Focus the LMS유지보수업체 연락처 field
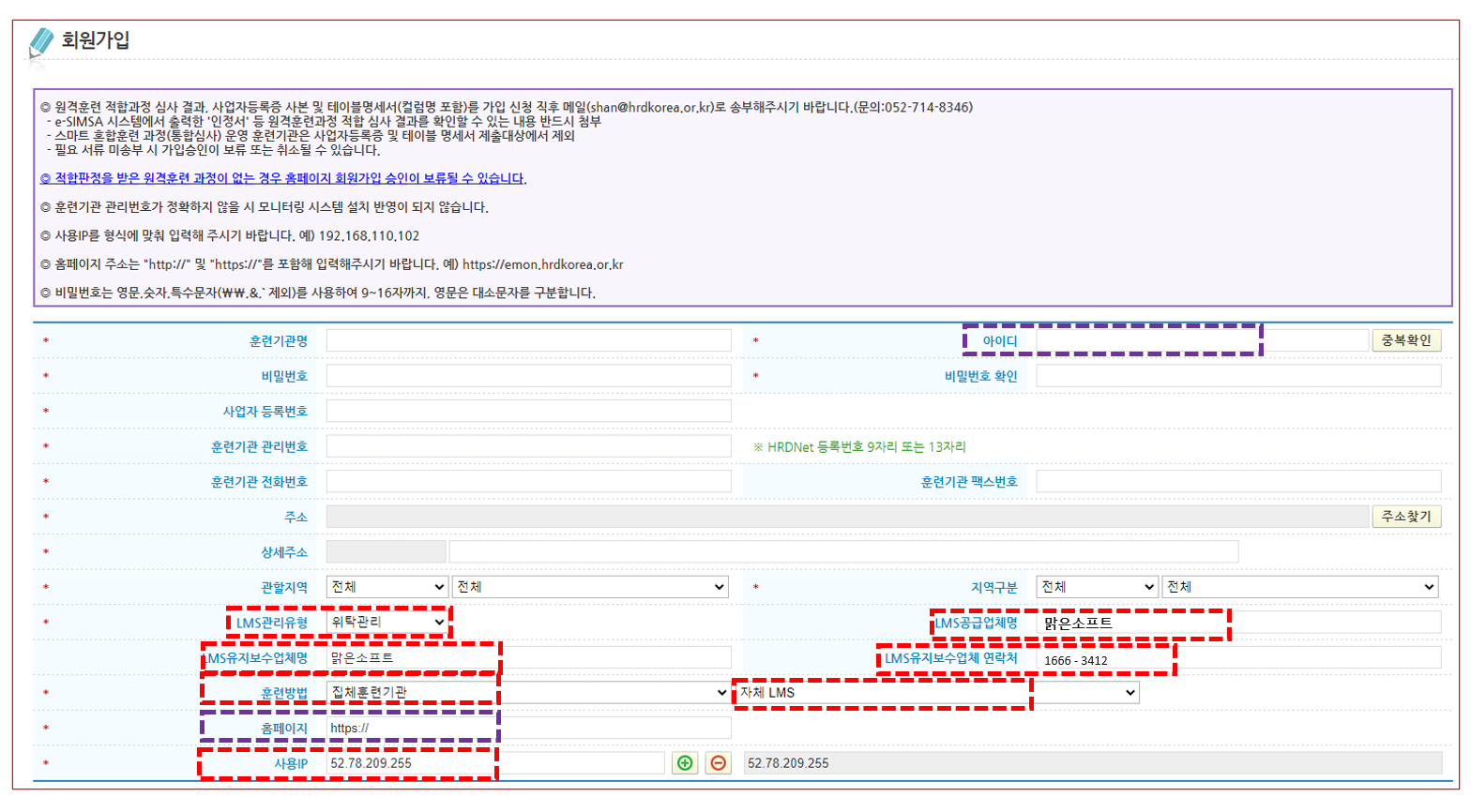The height and width of the screenshot is (812, 1471). coord(1237,658)
